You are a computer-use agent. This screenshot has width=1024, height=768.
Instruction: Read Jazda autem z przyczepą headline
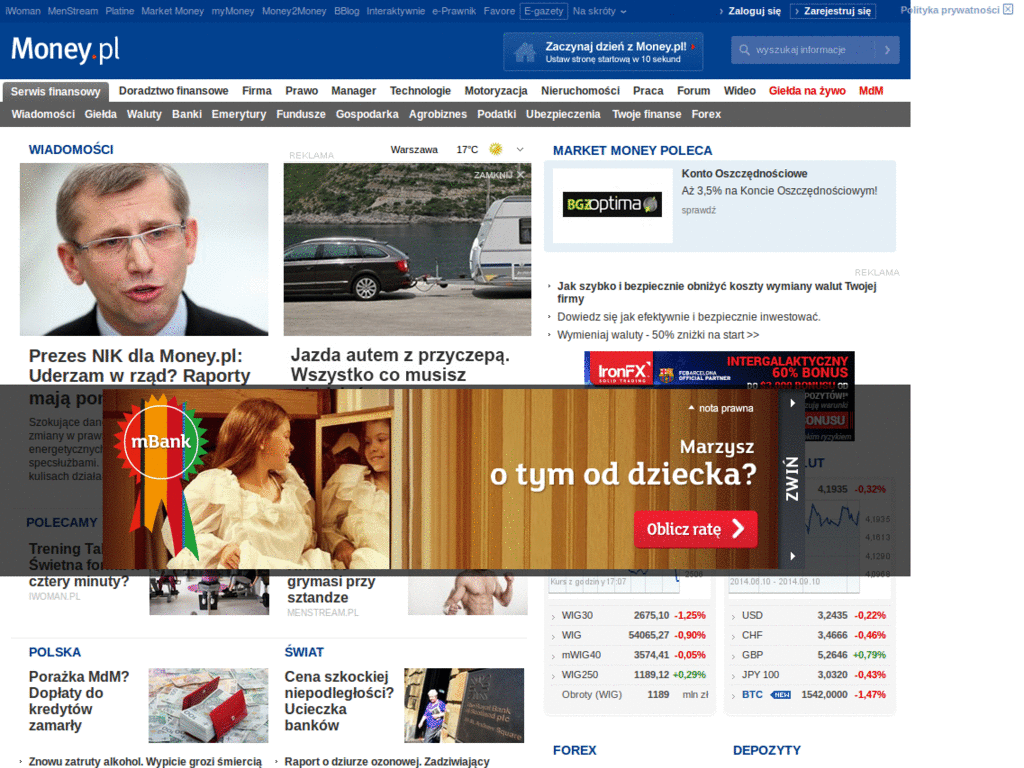tap(400, 364)
